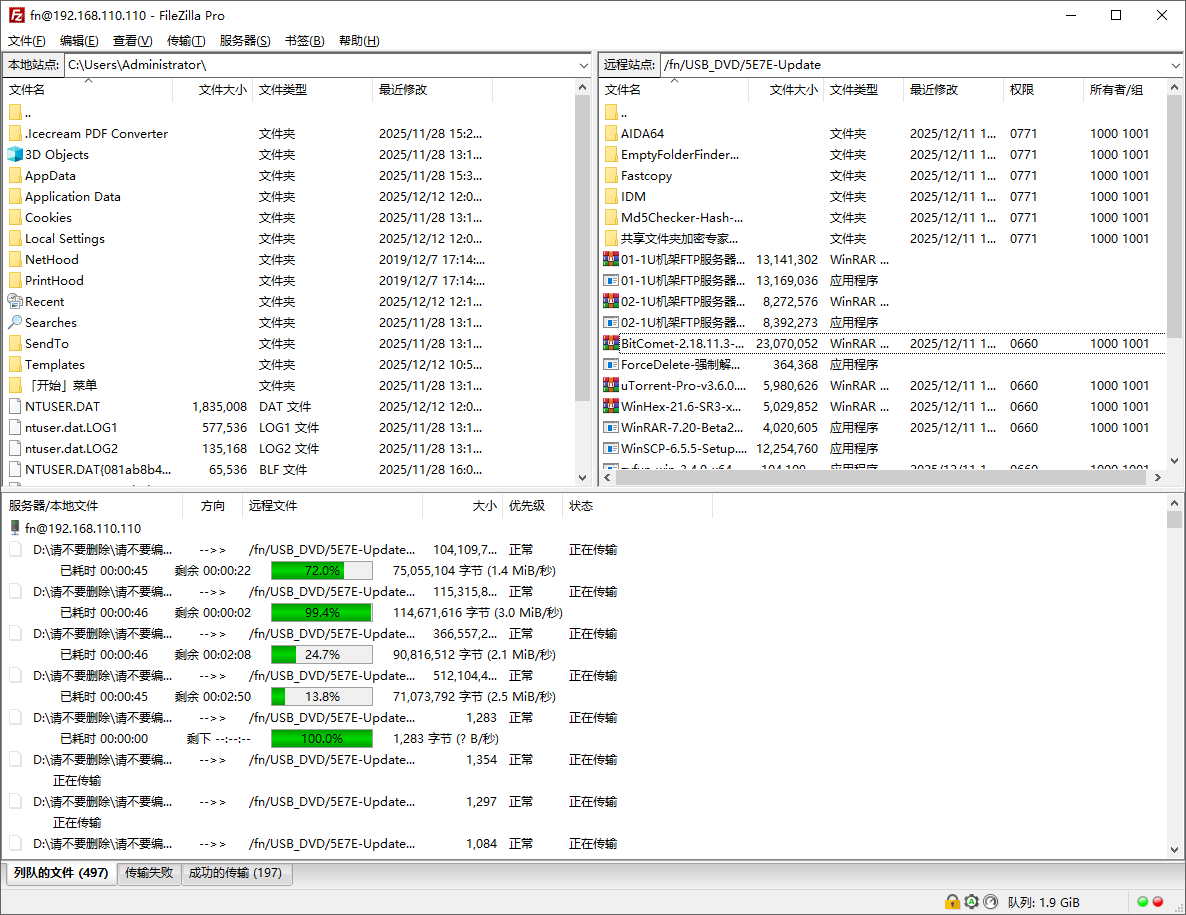Click the .Icecream PDF Converter folder icon

15,133
